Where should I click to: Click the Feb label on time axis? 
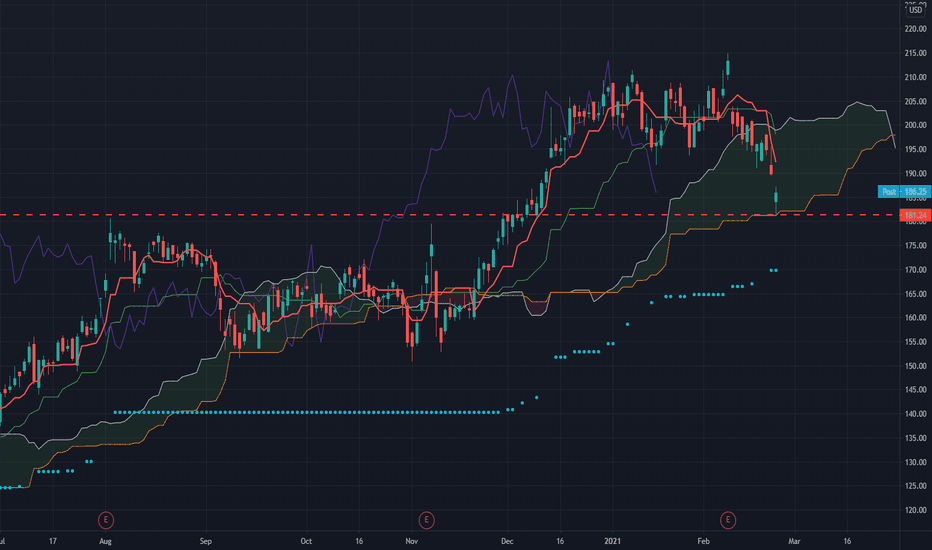click(703, 541)
